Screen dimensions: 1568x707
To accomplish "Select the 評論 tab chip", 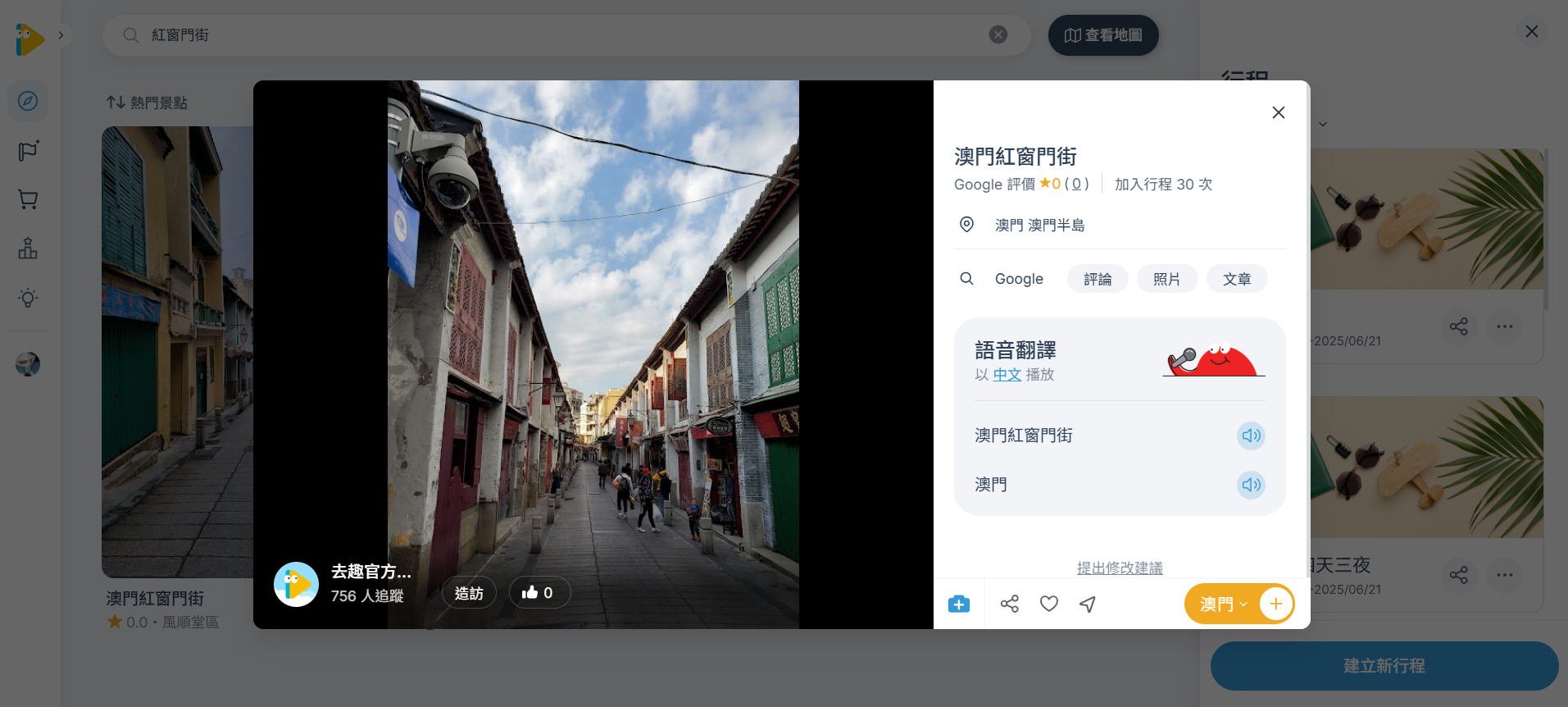I will point(1098,279).
